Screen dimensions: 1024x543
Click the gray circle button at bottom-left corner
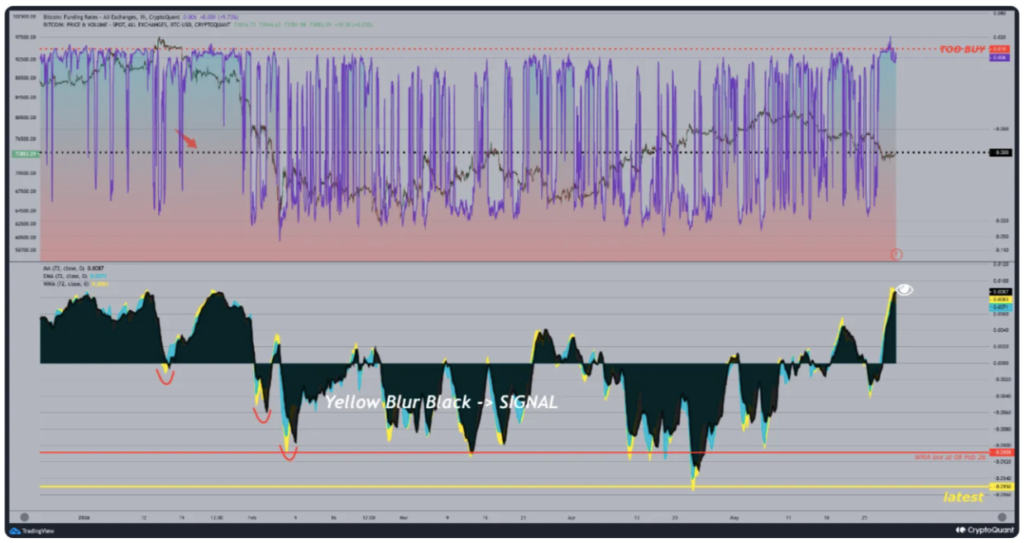click(x=24, y=517)
